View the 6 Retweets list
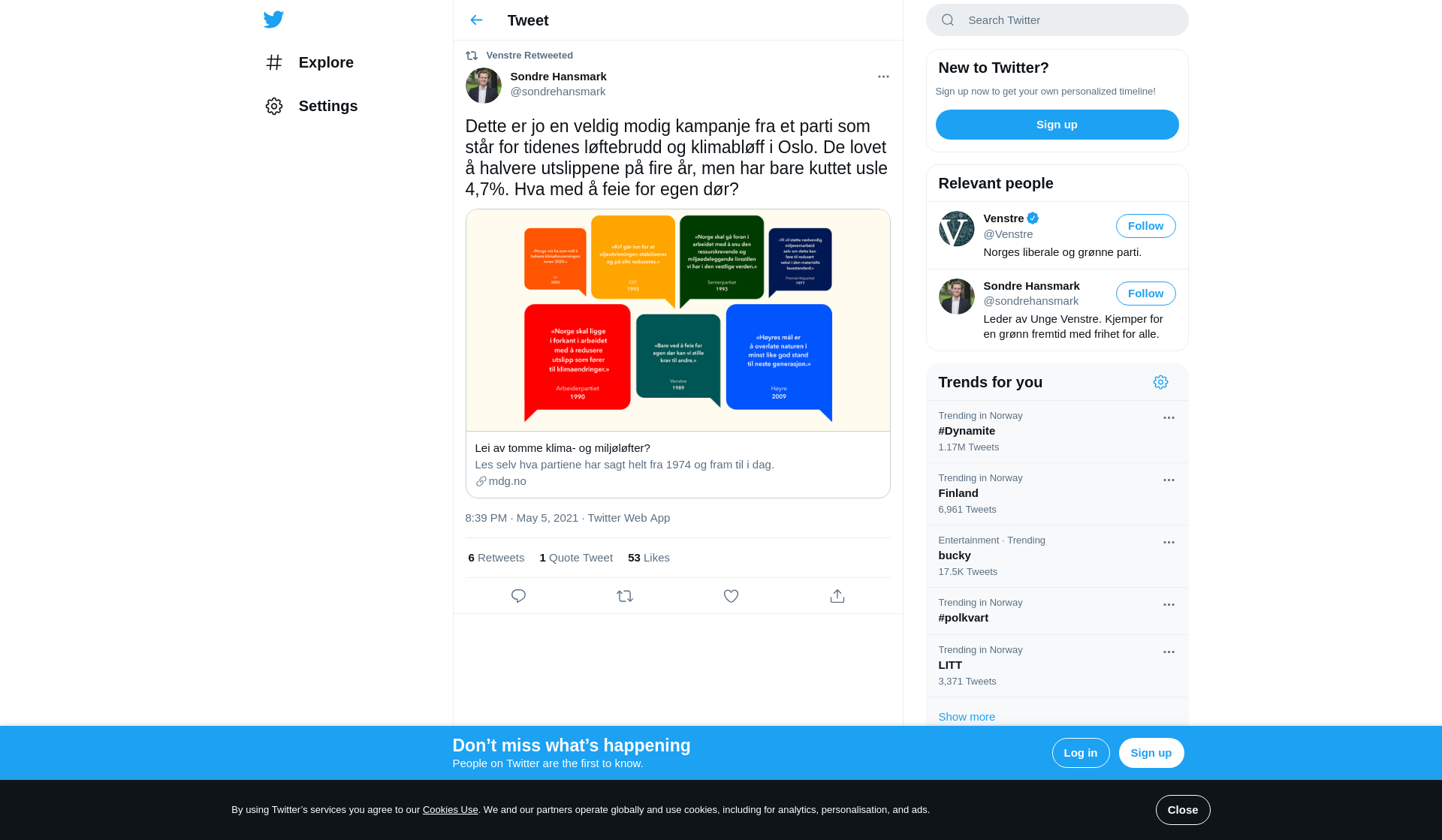 pos(496,558)
